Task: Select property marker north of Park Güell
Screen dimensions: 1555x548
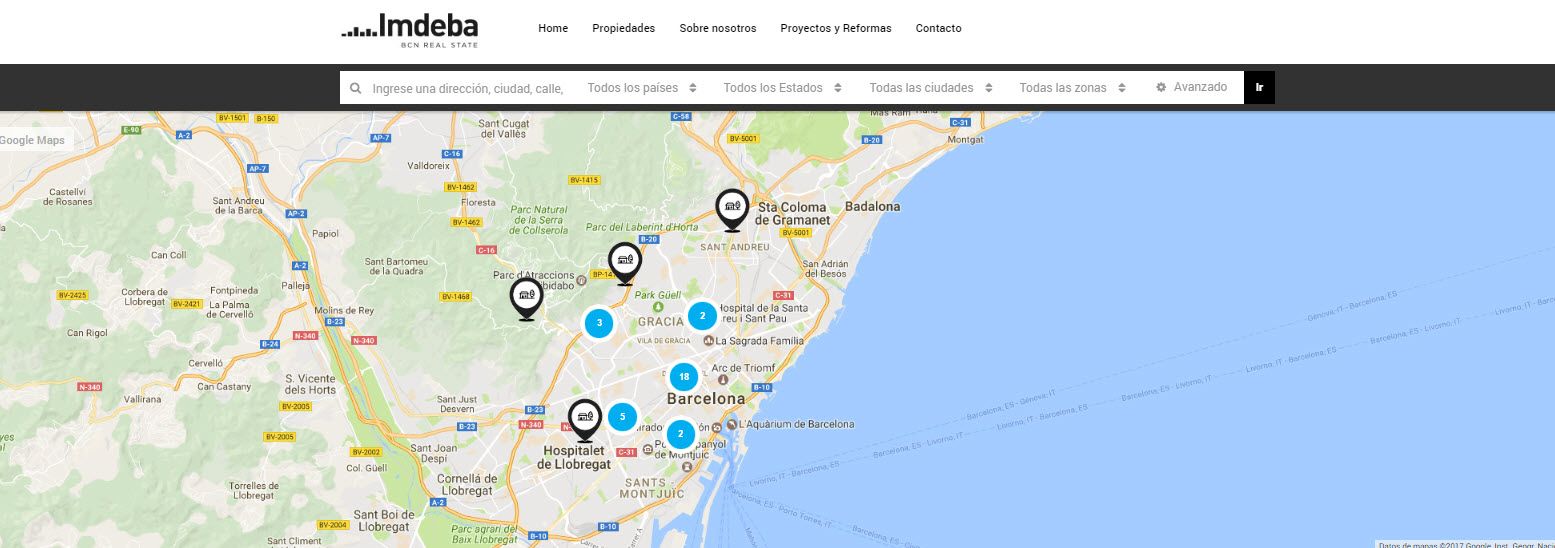Action: (x=625, y=263)
